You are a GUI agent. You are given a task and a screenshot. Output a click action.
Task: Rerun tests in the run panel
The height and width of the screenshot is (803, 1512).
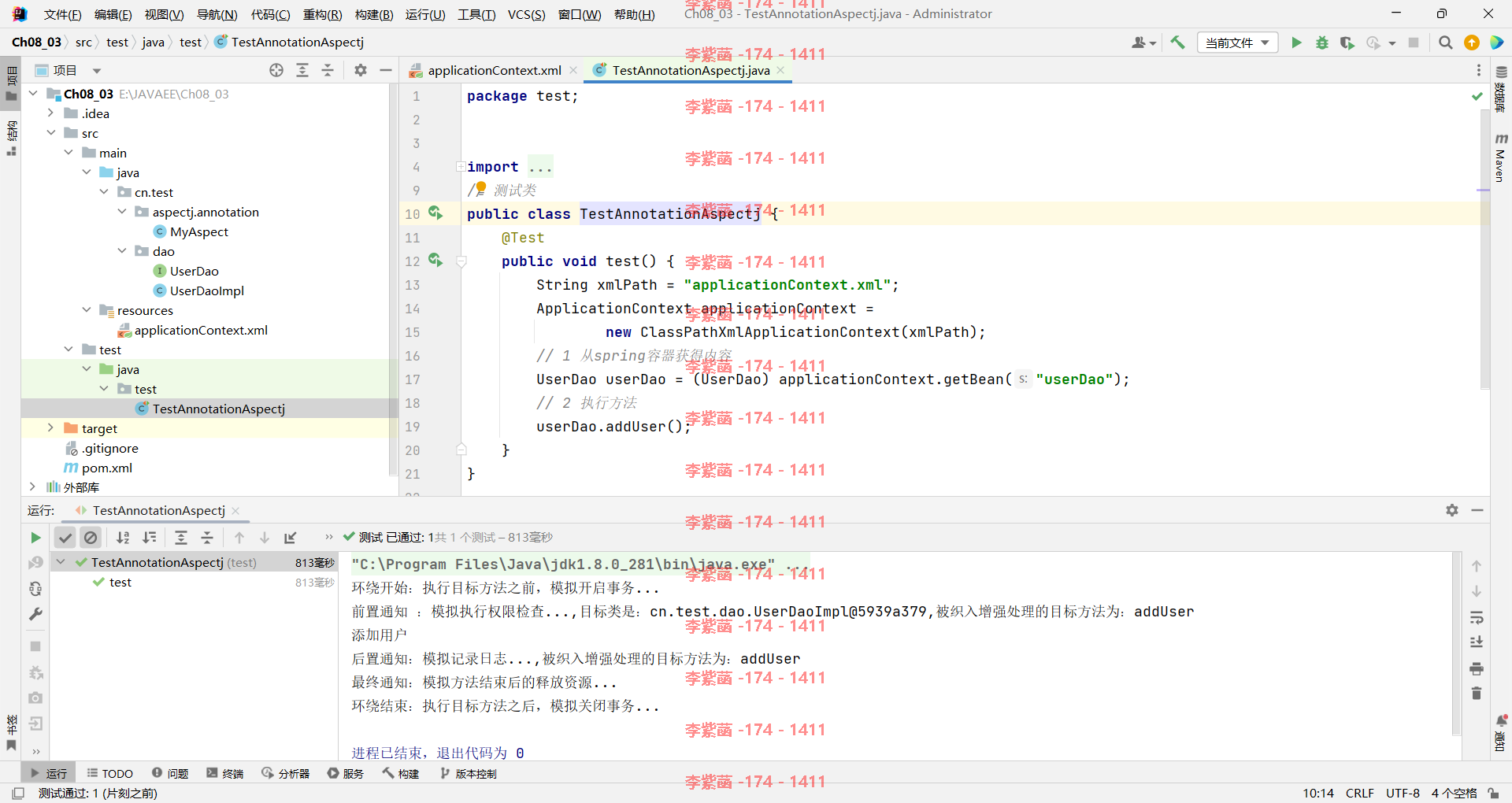(x=35, y=538)
